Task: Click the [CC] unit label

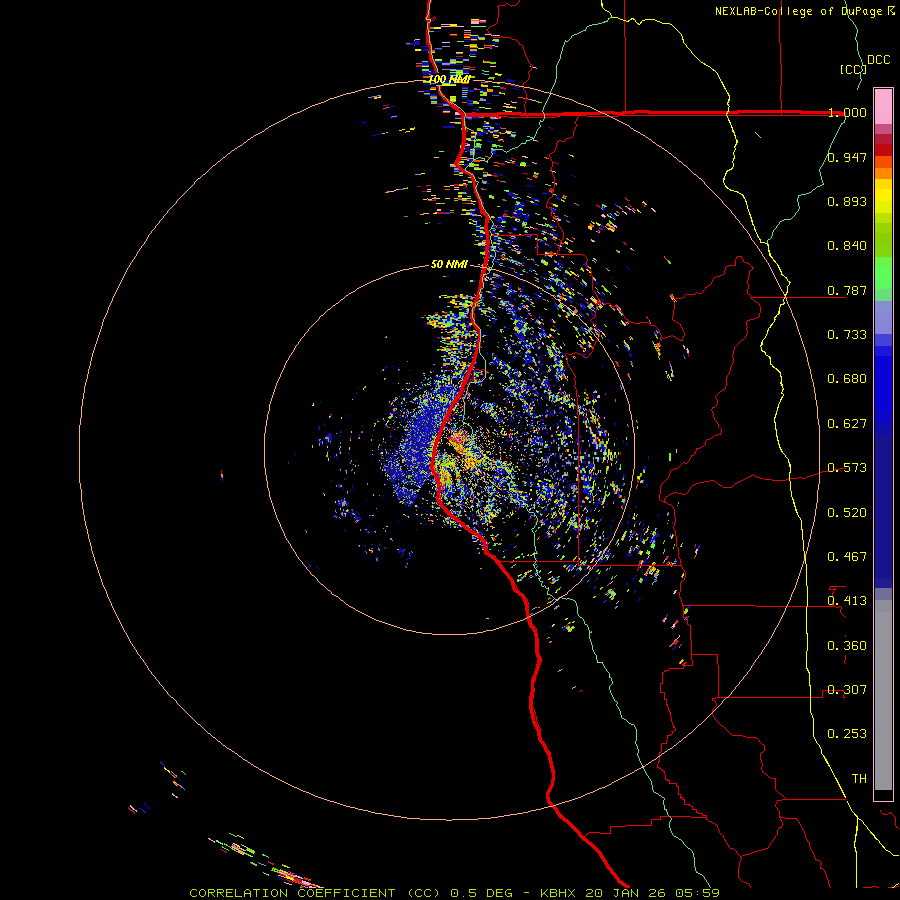Action: pos(853,69)
